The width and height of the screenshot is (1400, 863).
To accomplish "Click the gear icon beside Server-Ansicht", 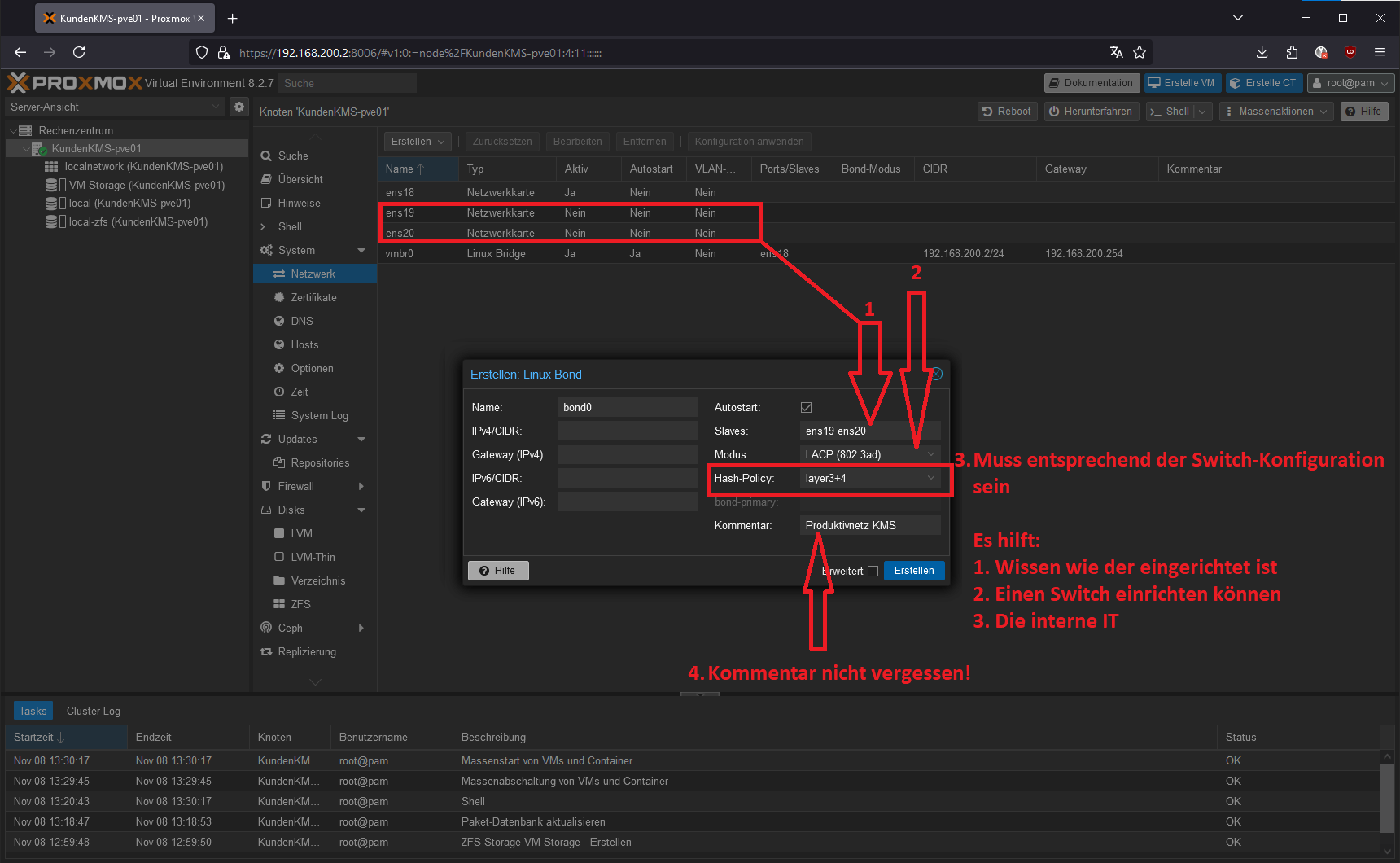I will [x=238, y=107].
